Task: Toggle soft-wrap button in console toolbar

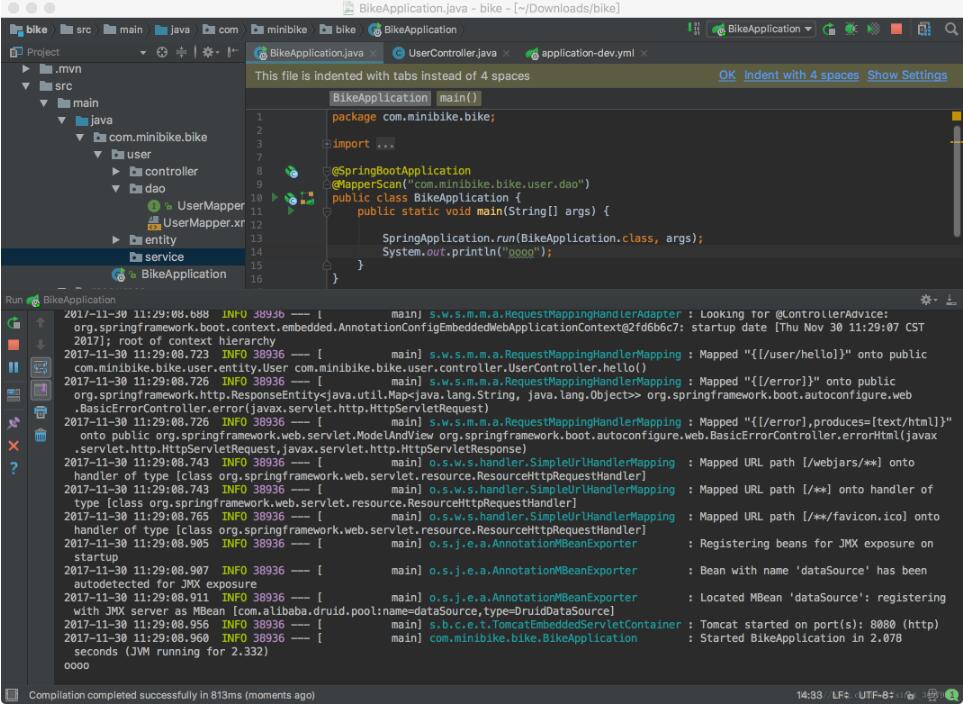Action: (41, 367)
